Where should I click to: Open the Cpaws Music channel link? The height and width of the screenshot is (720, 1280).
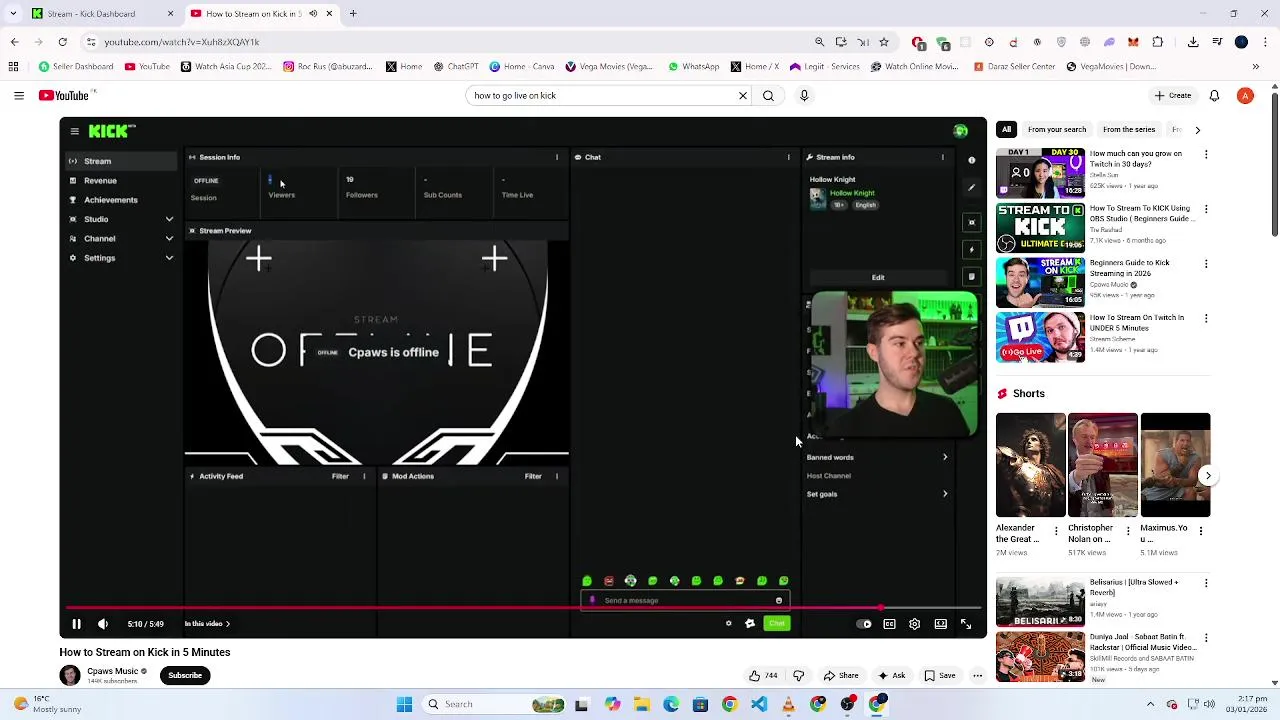pyautogui.click(x=112, y=671)
